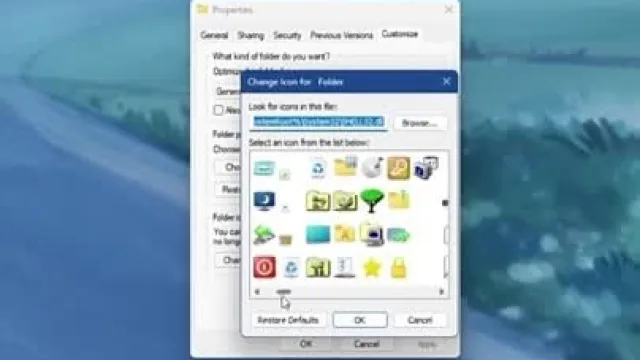
Task: Pick the teal desktop screen icon
Action: 318,235
